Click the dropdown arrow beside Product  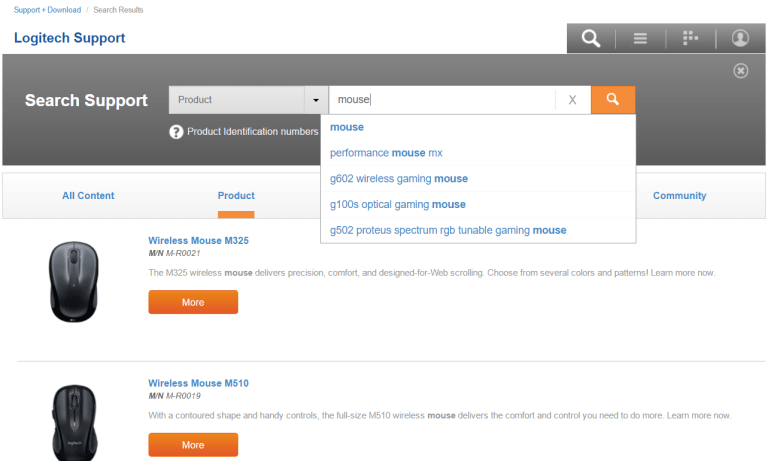point(316,100)
